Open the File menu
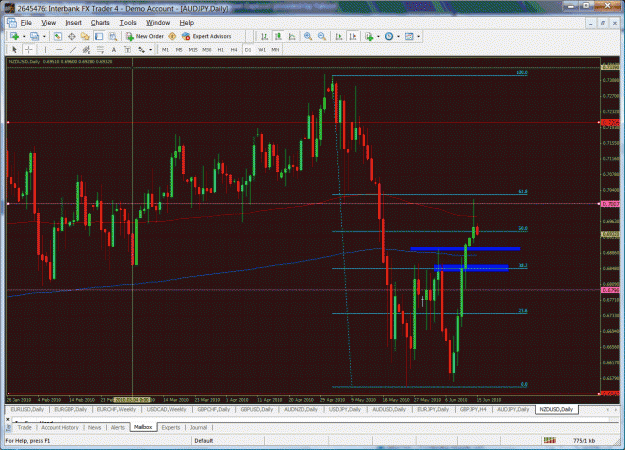Screen dimensions: 625x450 [26, 23]
